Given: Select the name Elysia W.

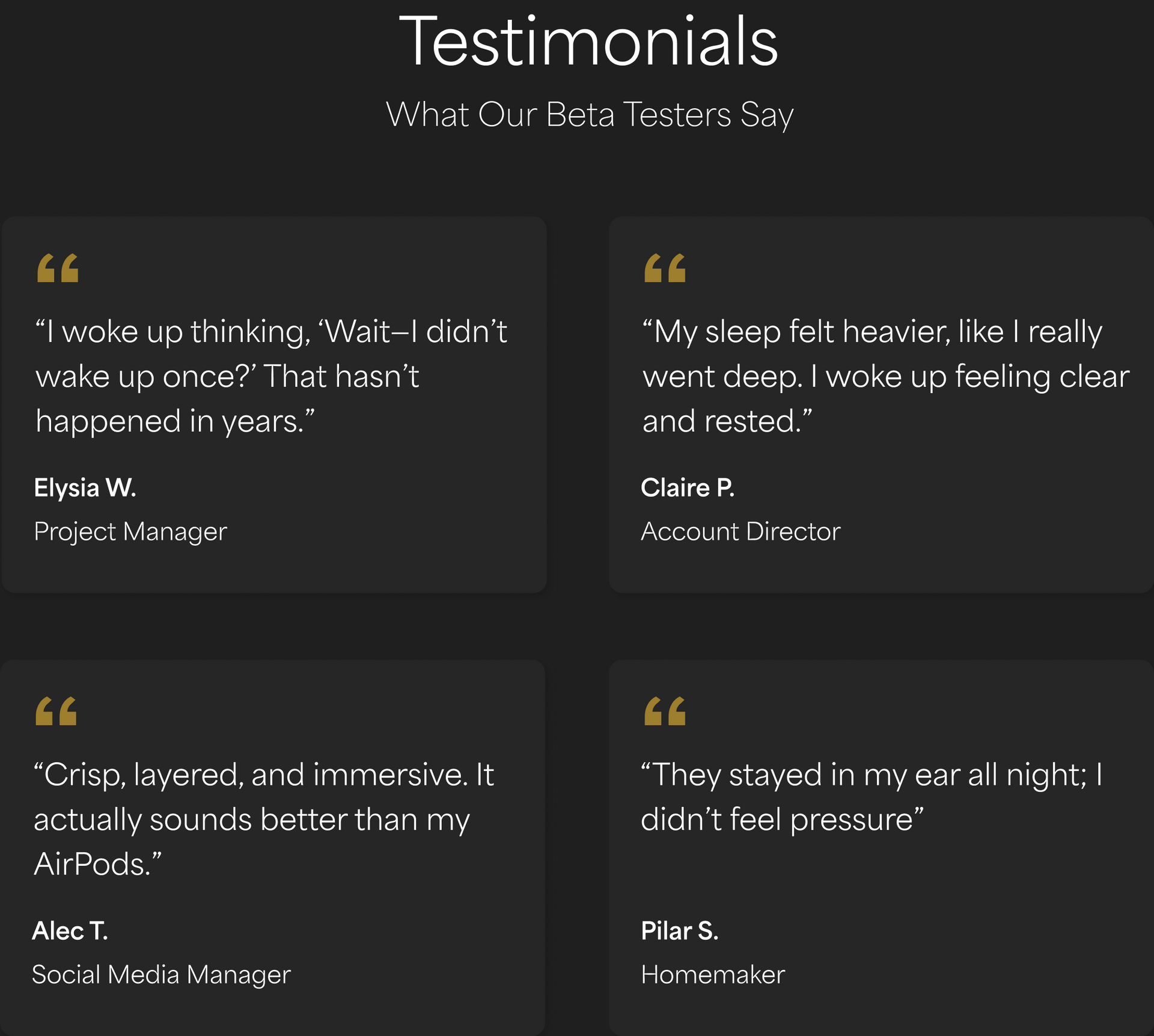Looking at the screenshot, I should [x=85, y=487].
